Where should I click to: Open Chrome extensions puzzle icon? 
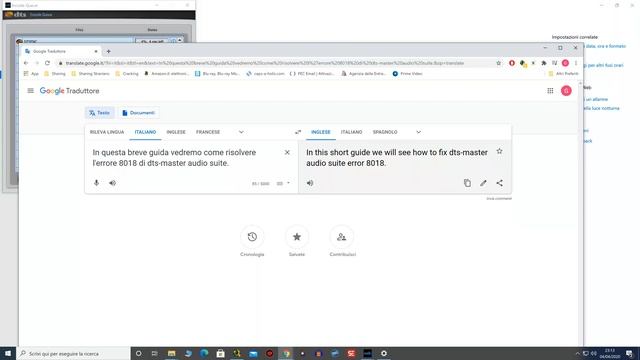[x=544, y=63]
